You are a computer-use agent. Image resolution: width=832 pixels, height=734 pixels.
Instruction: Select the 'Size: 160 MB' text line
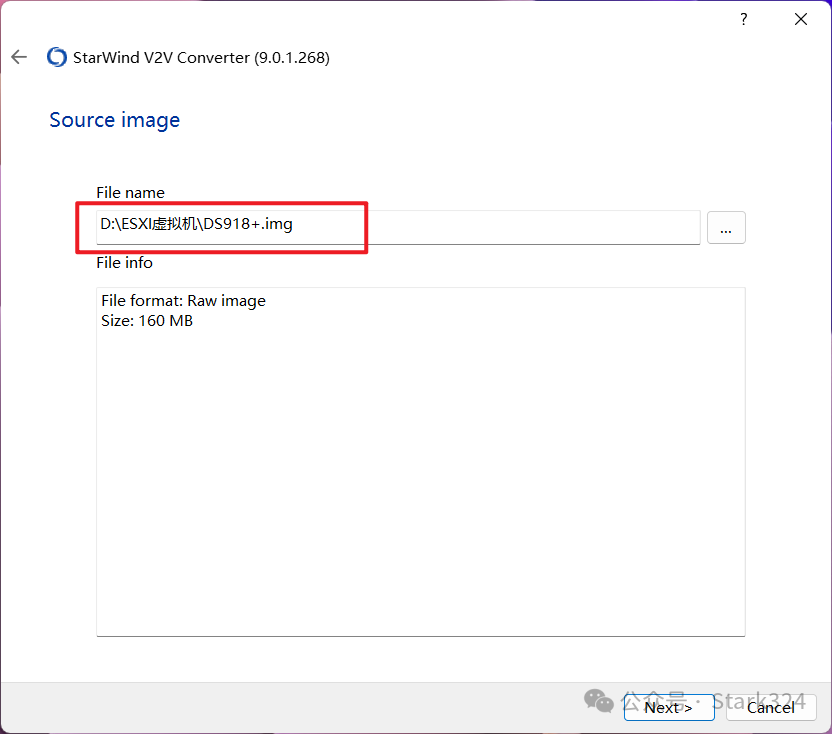pyautogui.click(x=147, y=321)
